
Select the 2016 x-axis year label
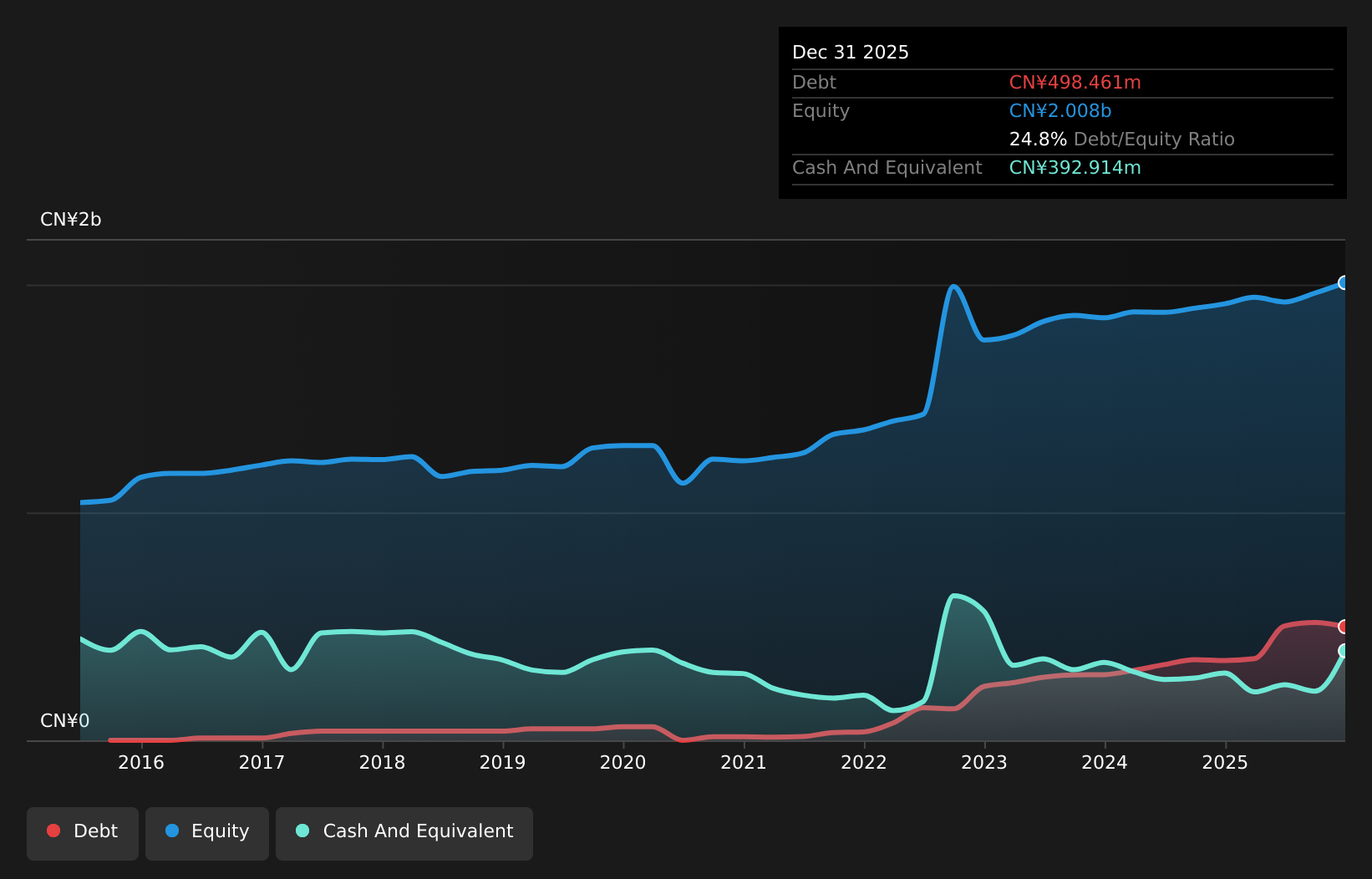coord(141,762)
